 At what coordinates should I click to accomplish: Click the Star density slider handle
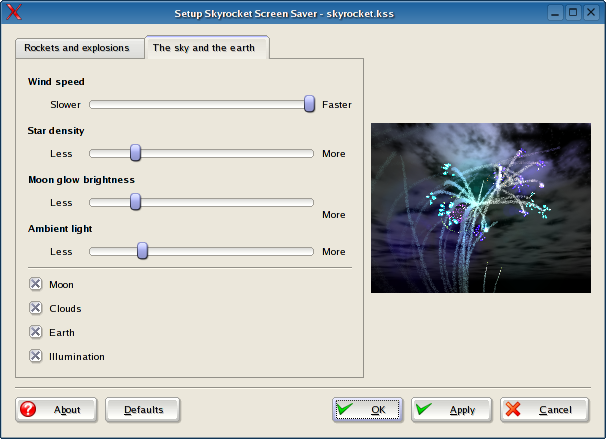click(135, 153)
